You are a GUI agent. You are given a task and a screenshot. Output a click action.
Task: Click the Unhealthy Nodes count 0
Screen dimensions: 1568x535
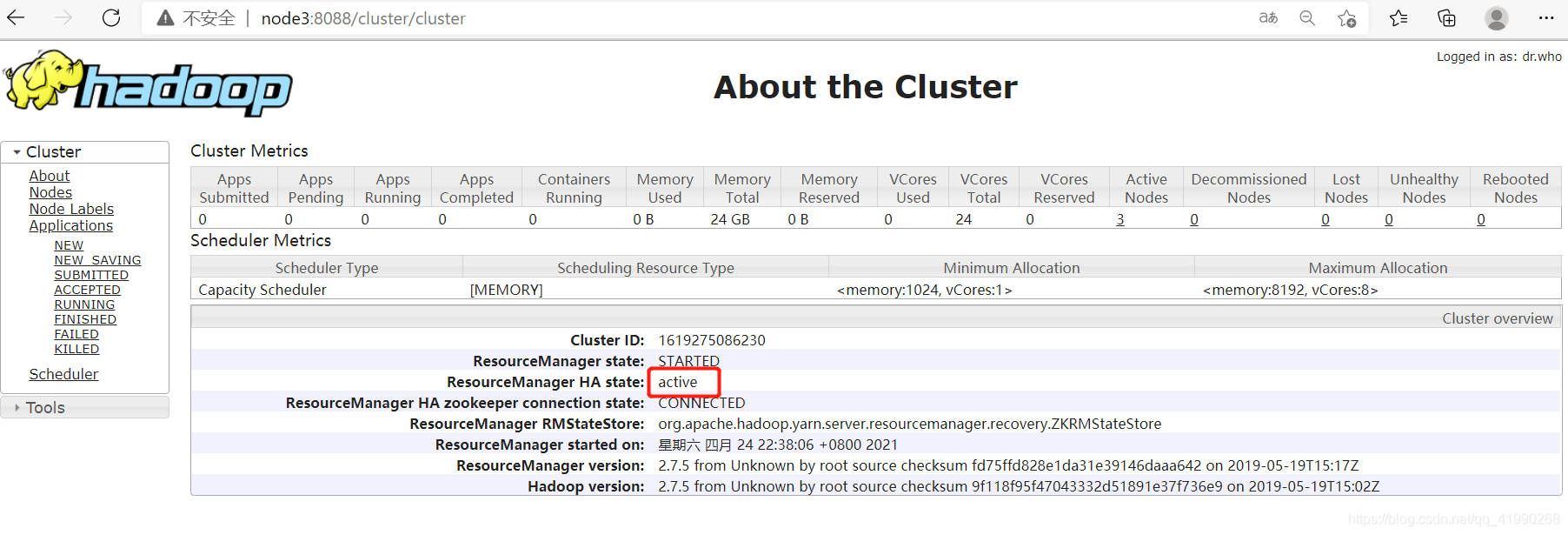[x=1389, y=219]
